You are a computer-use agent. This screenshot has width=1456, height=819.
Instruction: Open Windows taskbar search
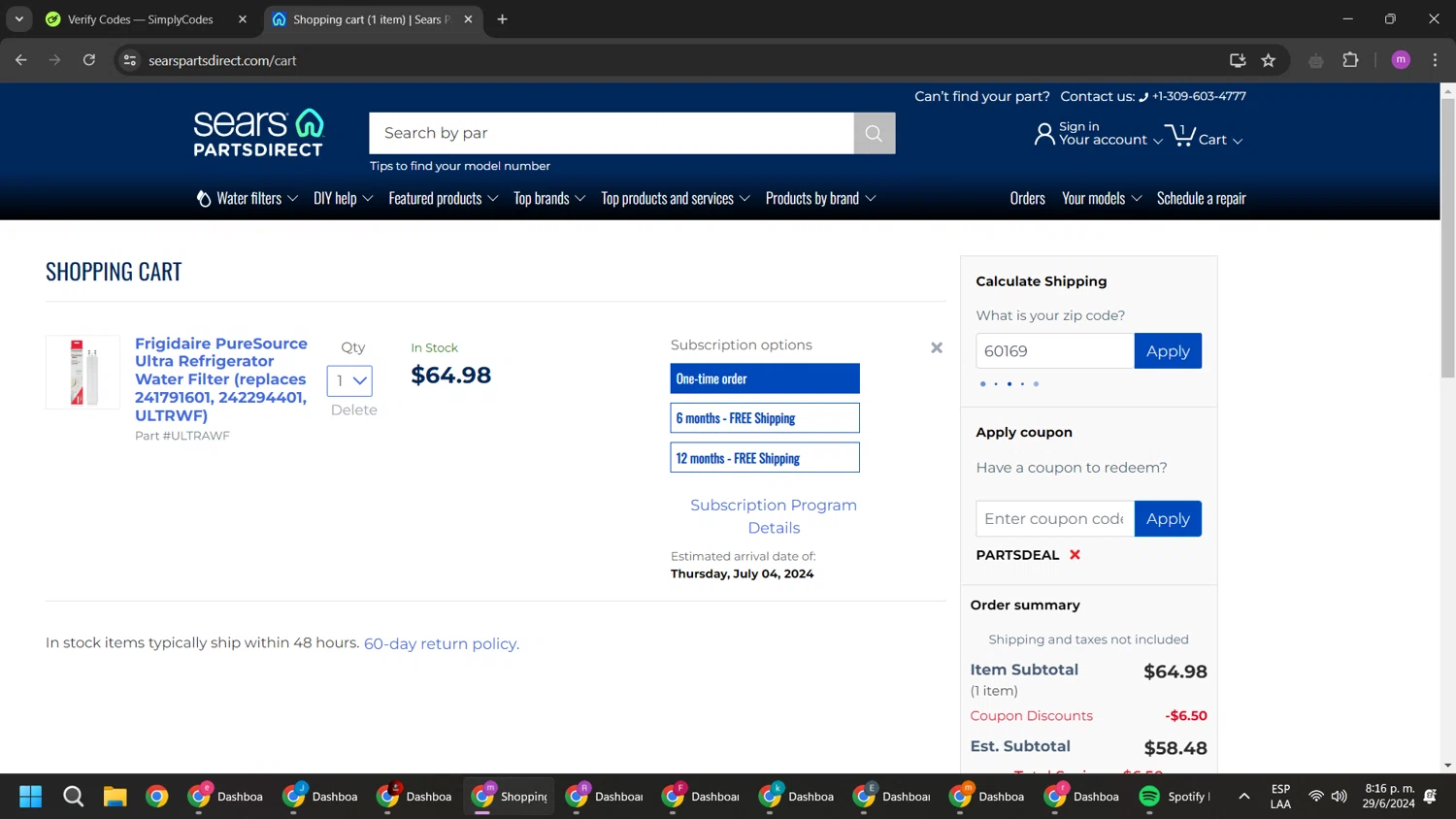[x=73, y=797]
